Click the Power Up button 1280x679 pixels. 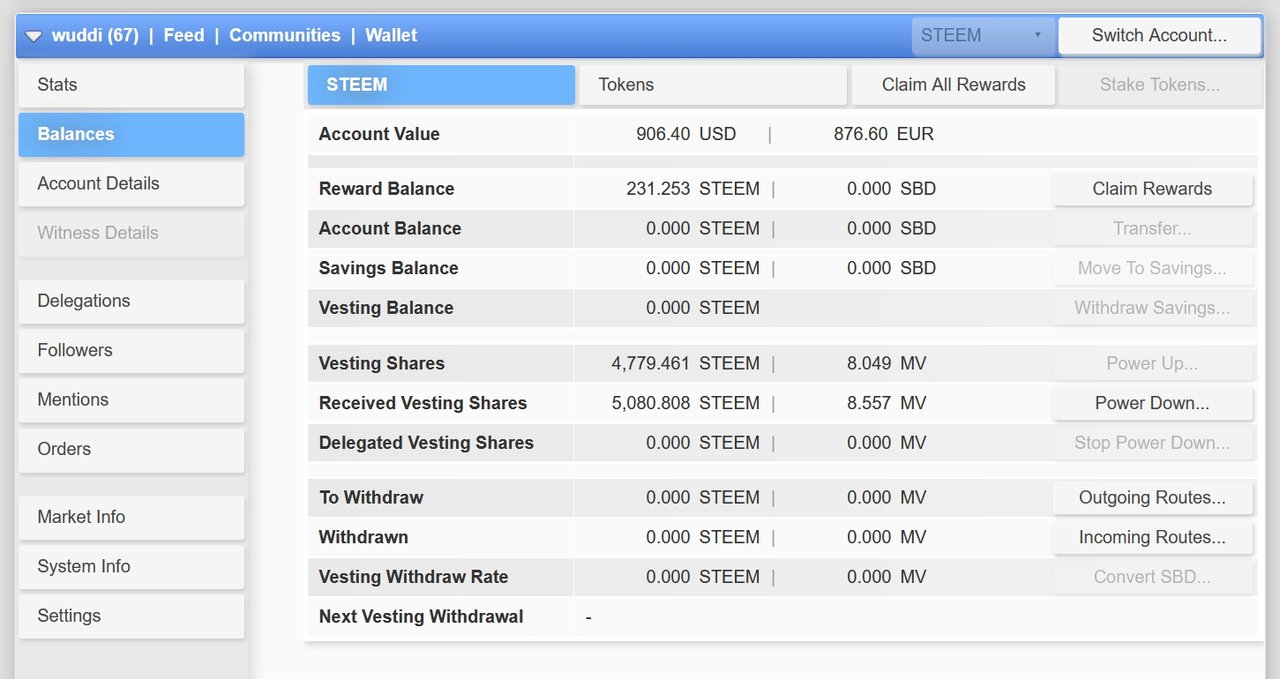1152,363
